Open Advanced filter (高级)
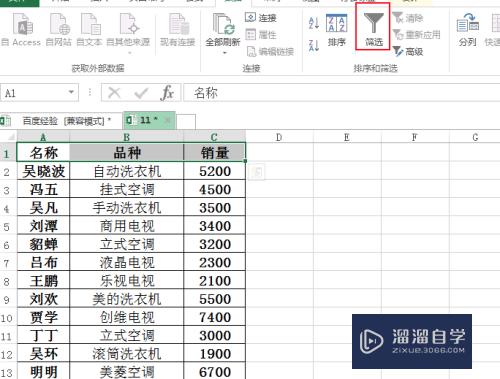The image size is (500, 379). [408, 52]
